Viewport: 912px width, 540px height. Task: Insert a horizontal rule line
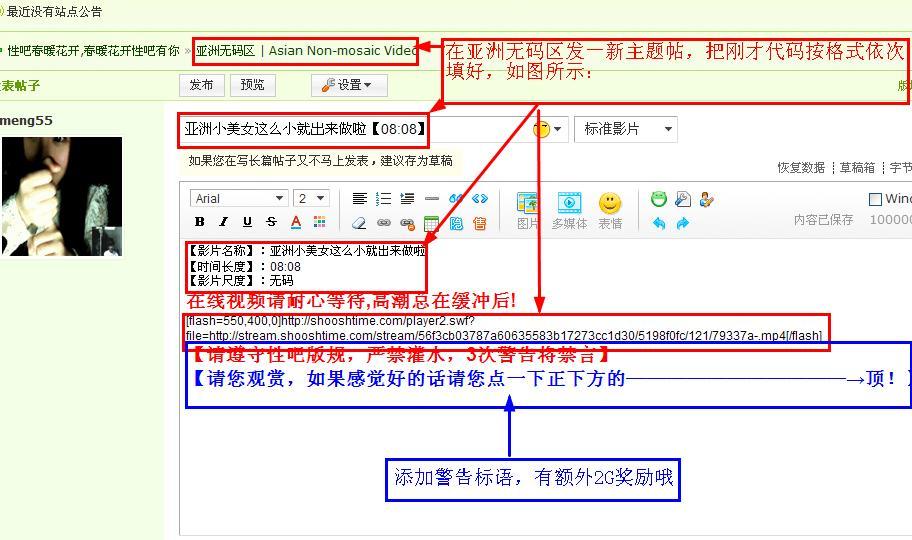point(432,199)
